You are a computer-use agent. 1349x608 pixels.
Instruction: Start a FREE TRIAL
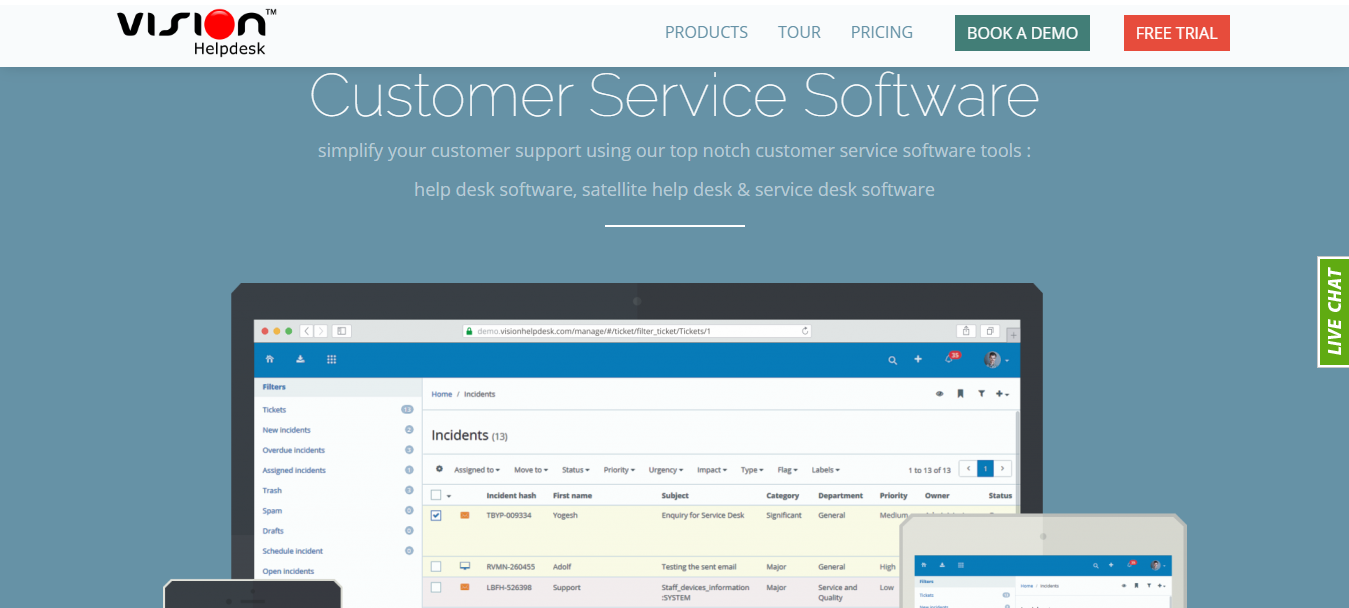click(x=1176, y=33)
